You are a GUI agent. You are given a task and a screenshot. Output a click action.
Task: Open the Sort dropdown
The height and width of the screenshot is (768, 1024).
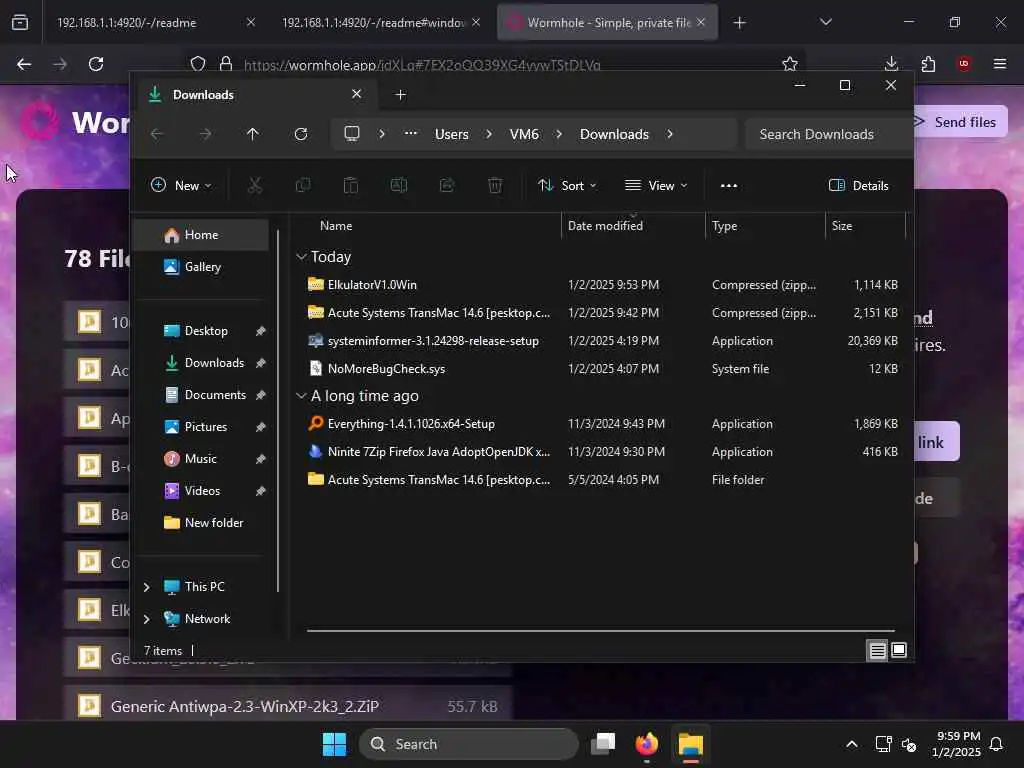click(x=567, y=185)
